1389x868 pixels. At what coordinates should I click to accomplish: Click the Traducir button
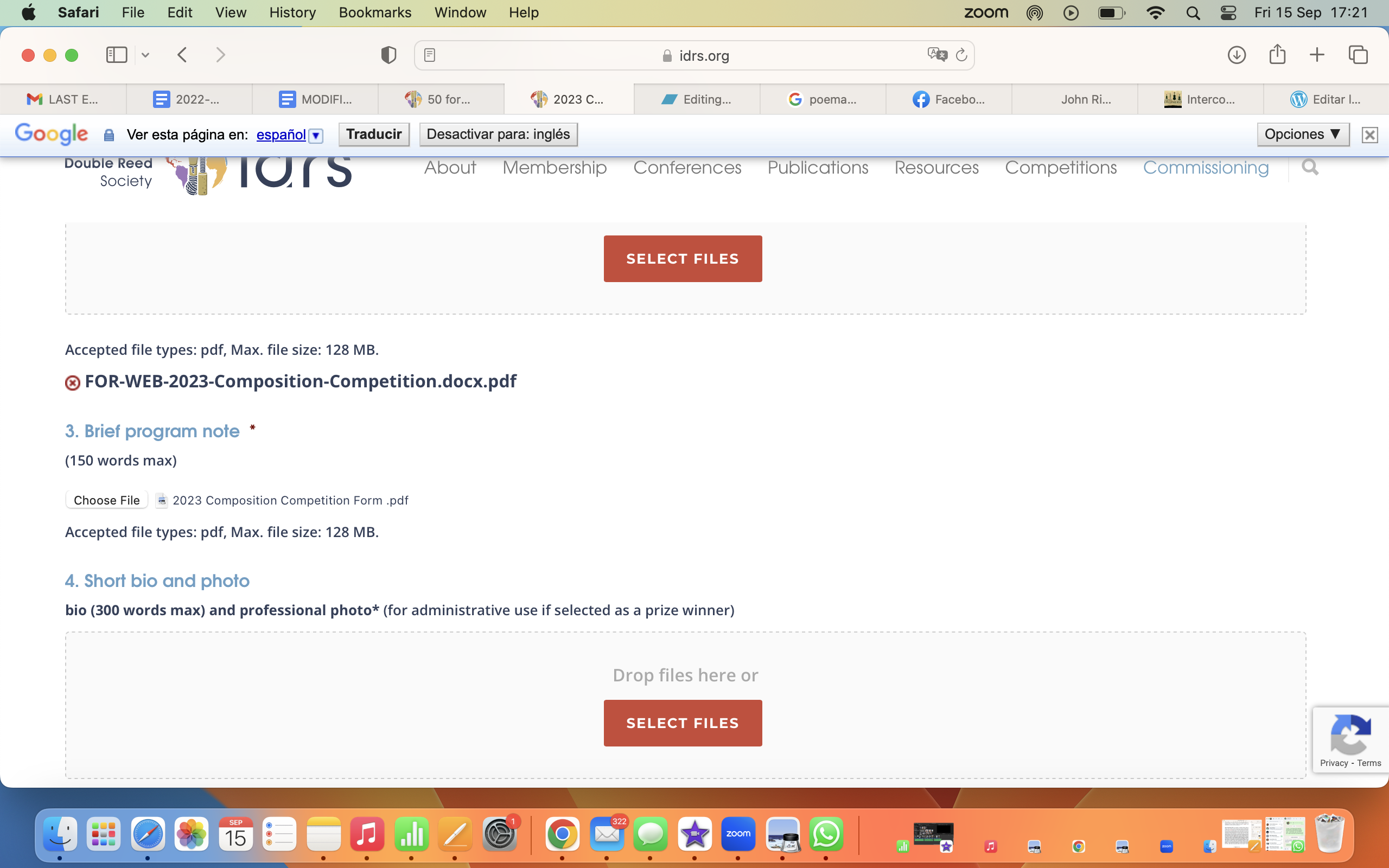coord(374,135)
